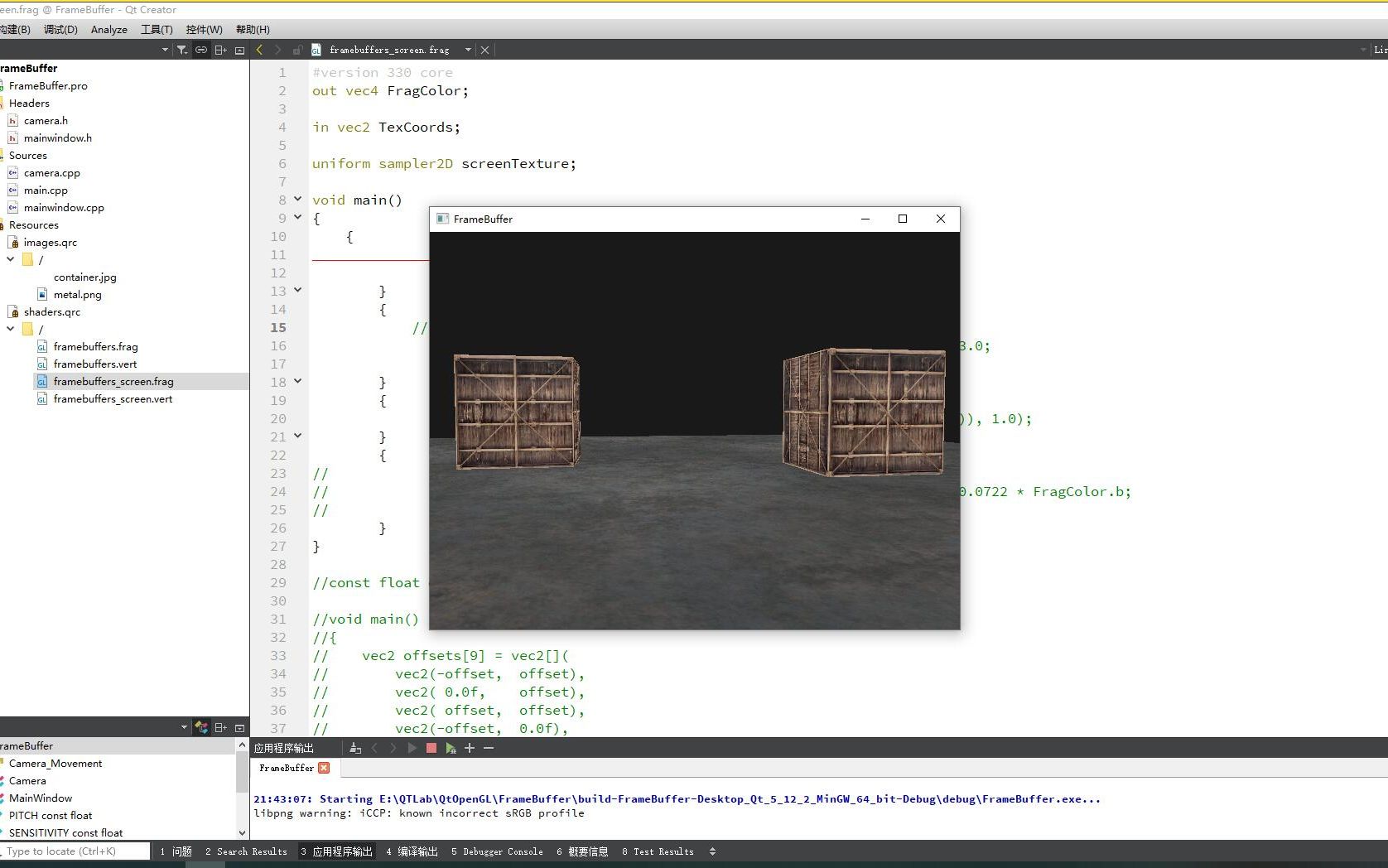
Task: Click the GL file type icon in editor toolbar
Action: 316,50
